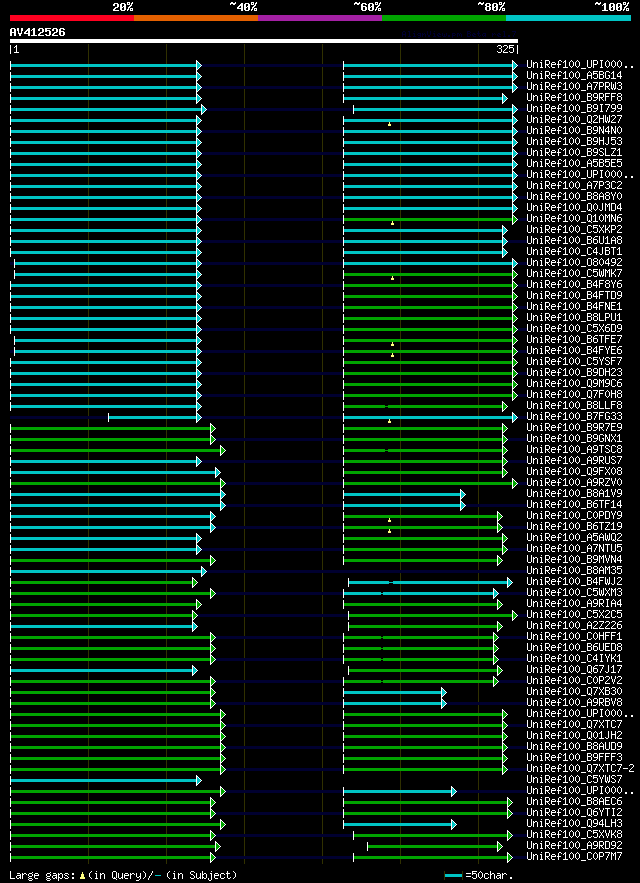Select the UniRef100_B4FNE1 label

(574, 307)
